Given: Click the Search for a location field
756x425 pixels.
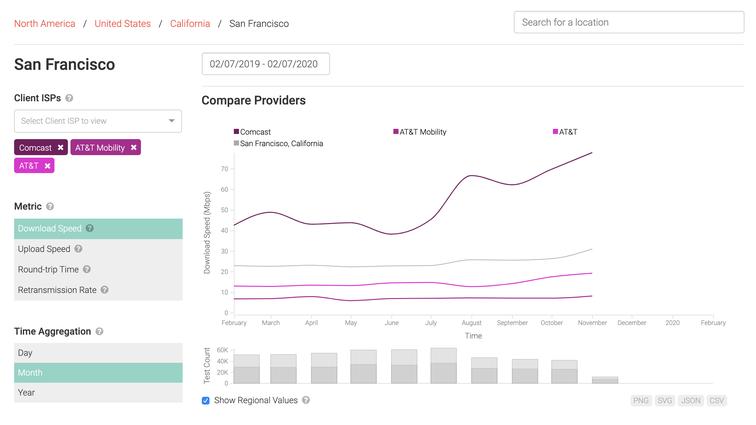Looking at the screenshot, I should 628,22.
